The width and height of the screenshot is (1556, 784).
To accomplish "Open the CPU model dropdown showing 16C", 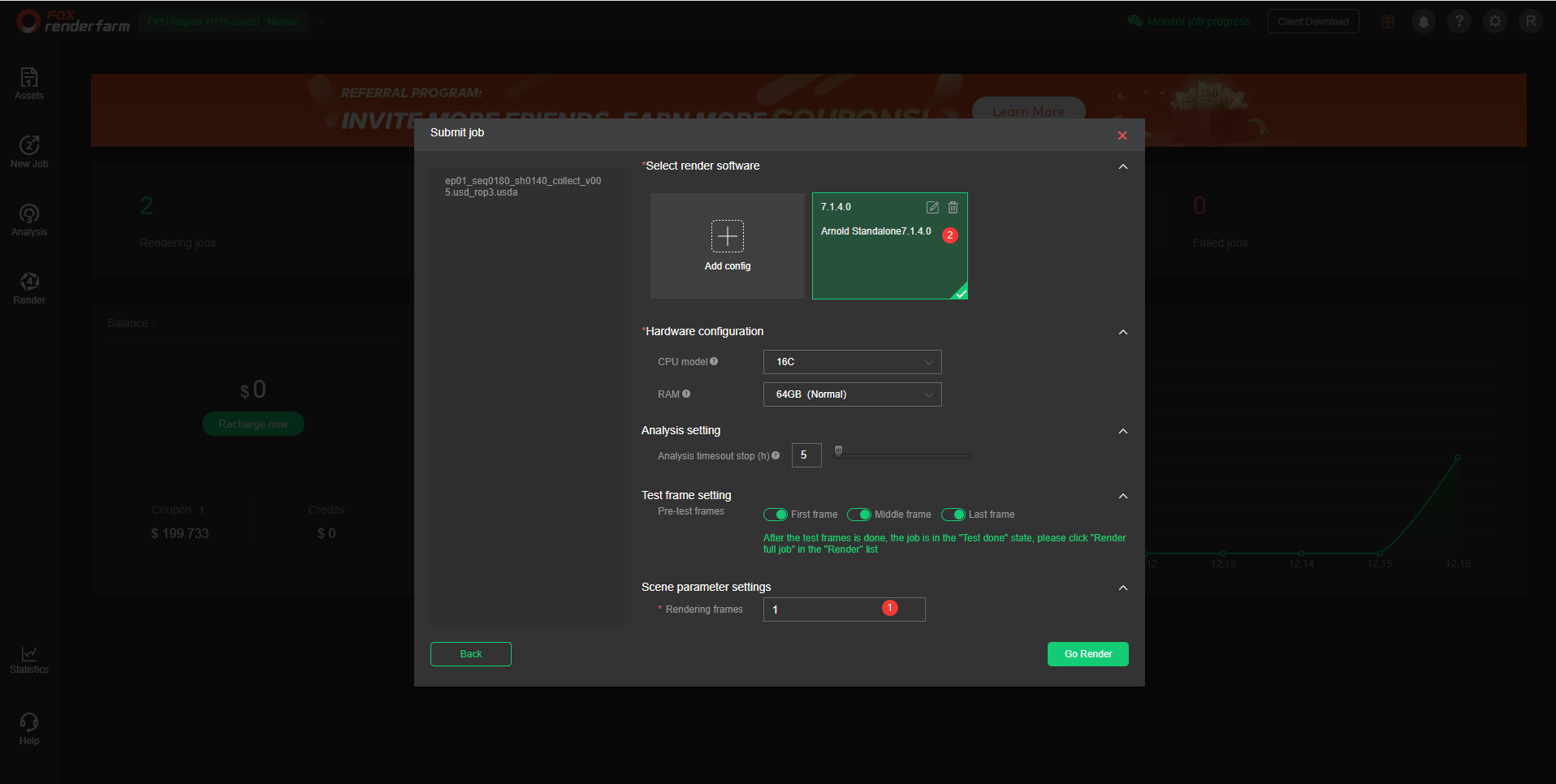I will click(853, 362).
